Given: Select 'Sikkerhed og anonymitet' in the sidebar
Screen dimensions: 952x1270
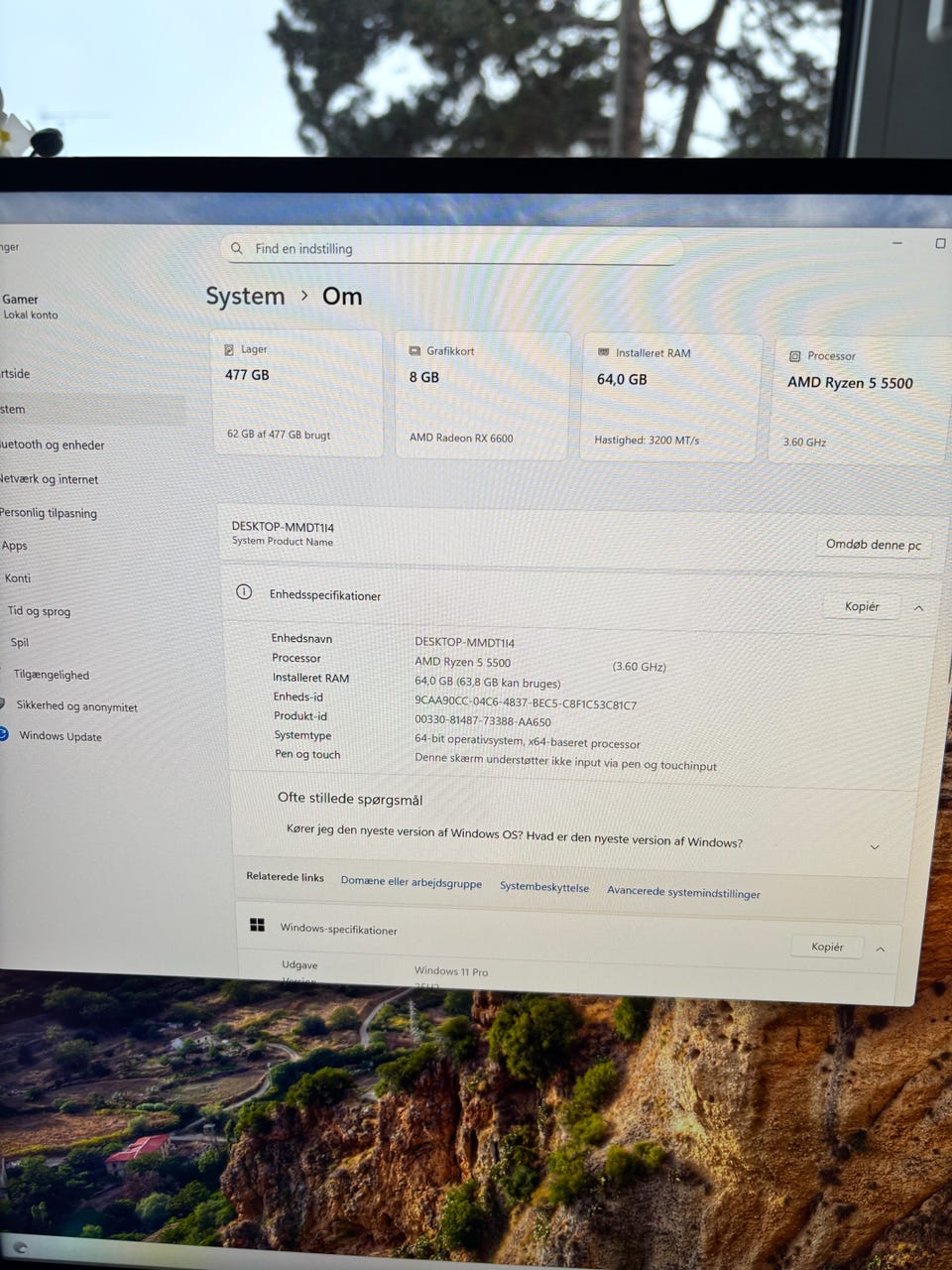Looking at the screenshot, I should [76, 706].
